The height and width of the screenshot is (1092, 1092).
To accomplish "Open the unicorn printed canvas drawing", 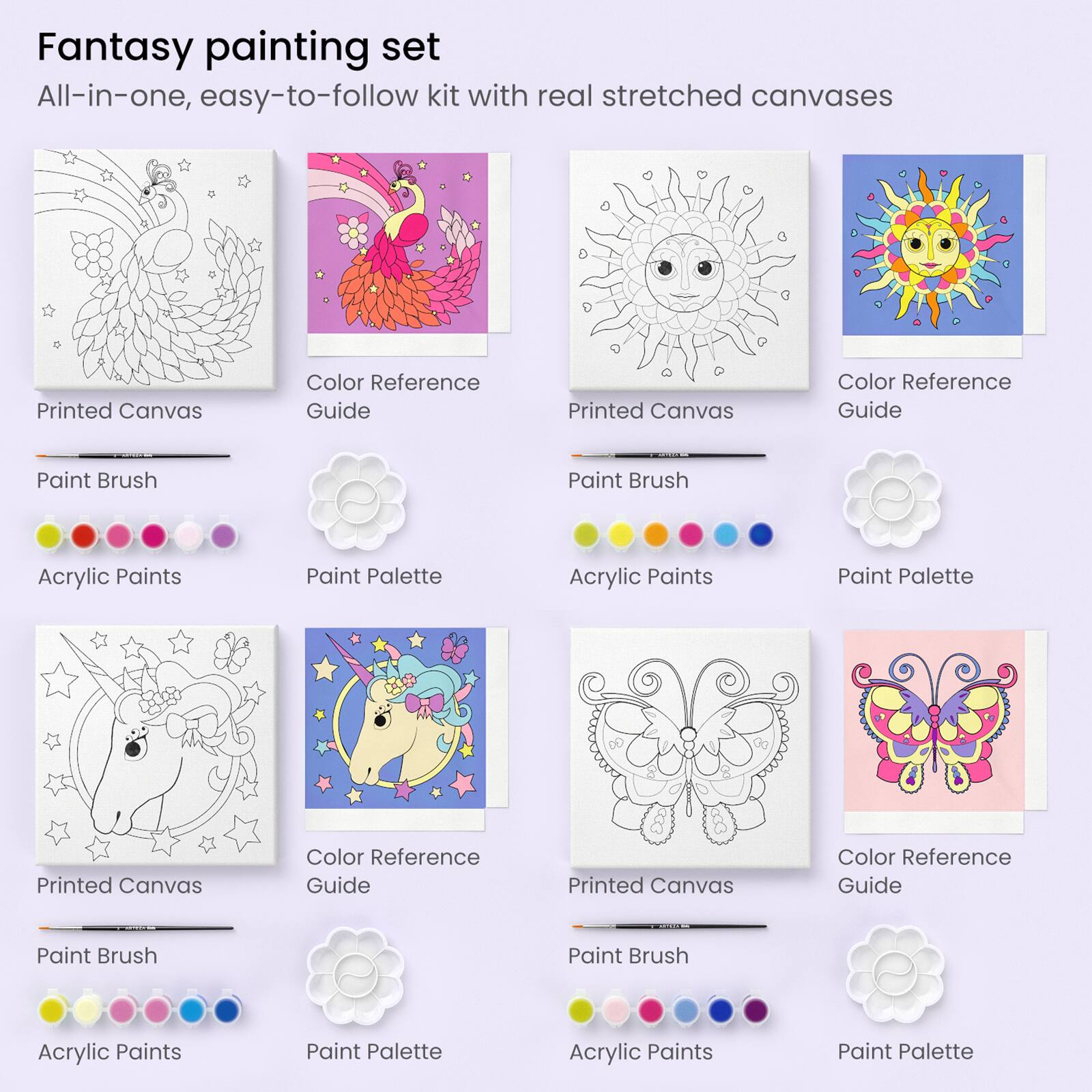I will tap(156, 744).
